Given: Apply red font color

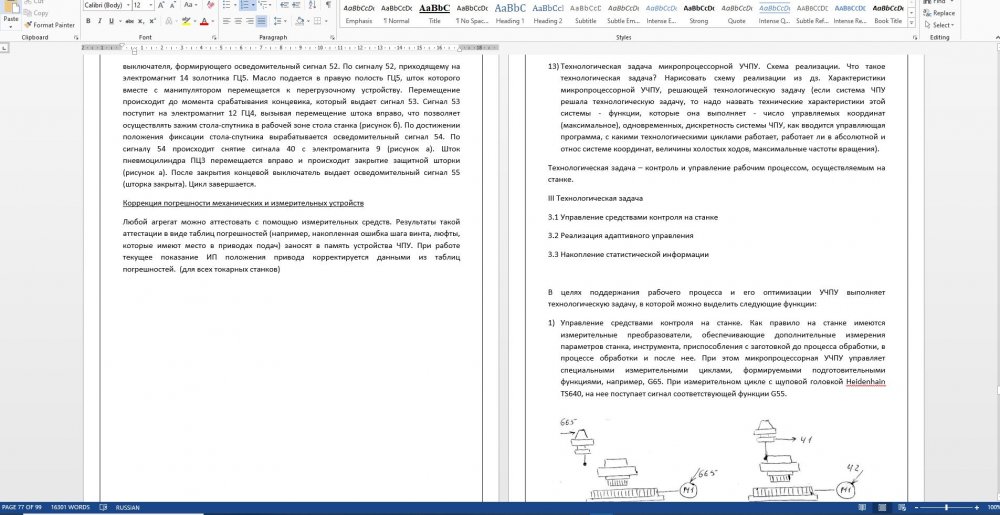Looking at the screenshot, I should [x=203, y=21].
